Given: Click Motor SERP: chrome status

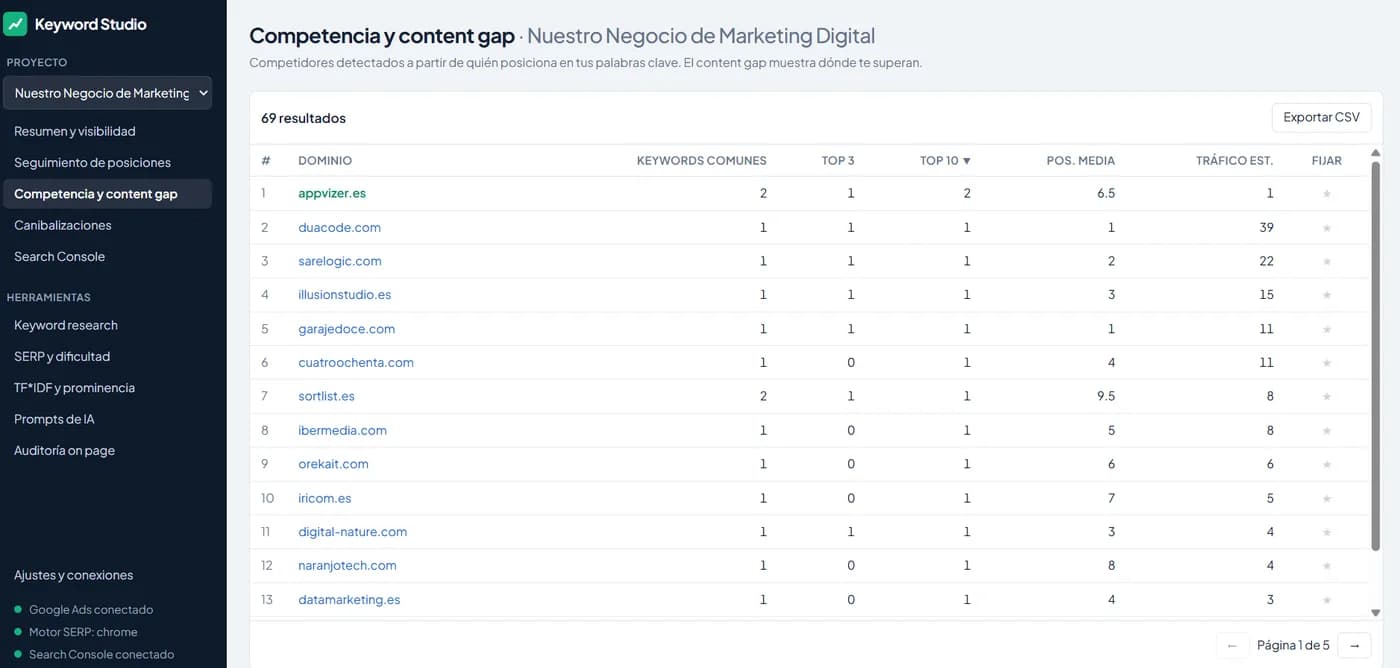Looking at the screenshot, I should (x=76, y=632).
